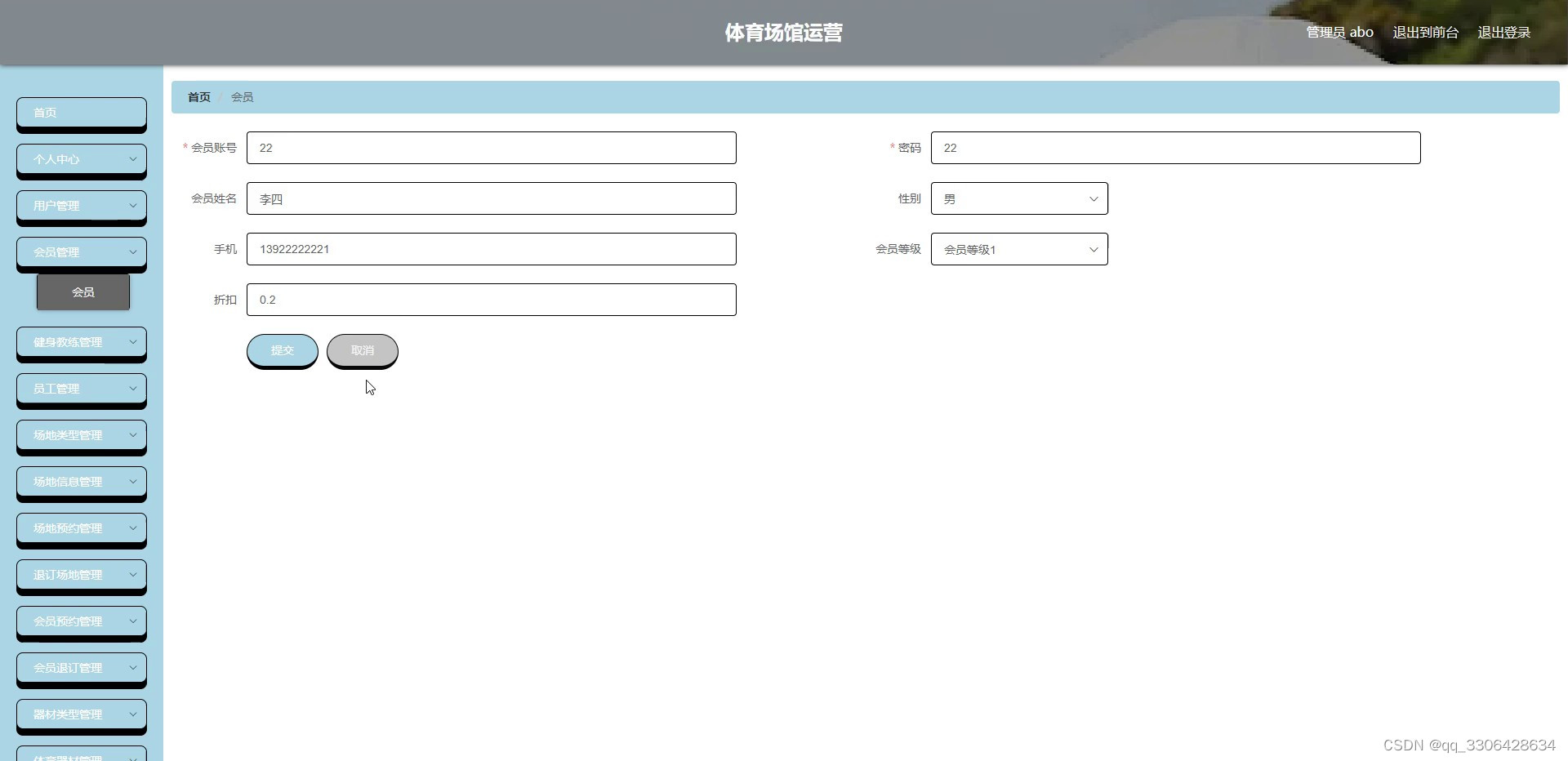Click the 取消 cancel button
The image size is (1568, 761).
(363, 351)
